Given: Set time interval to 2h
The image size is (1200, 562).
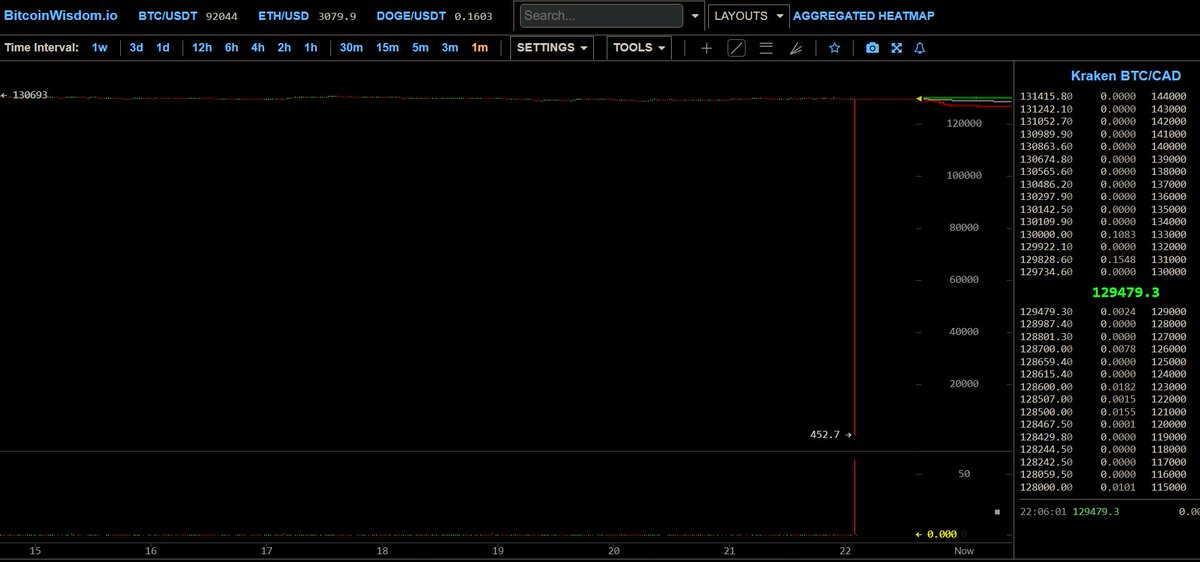Looking at the screenshot, I should pos(284,48).
